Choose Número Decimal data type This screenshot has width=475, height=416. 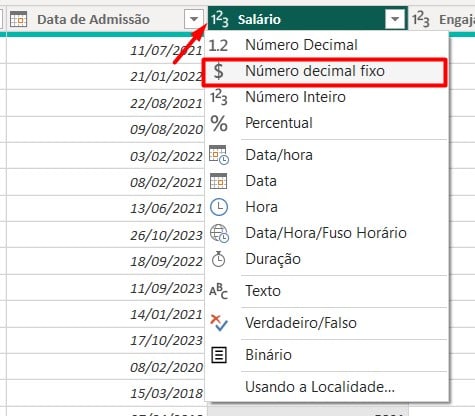(x=327, y=45)
